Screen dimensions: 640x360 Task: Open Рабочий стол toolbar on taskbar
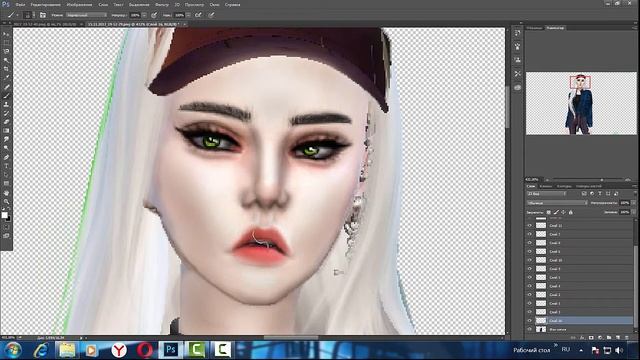(531, 350)
